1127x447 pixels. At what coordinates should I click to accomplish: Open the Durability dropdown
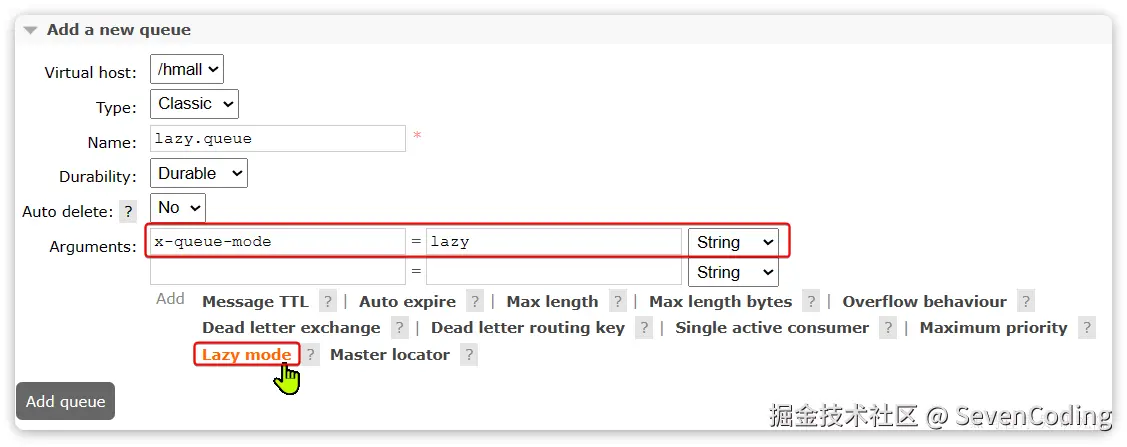199,173
